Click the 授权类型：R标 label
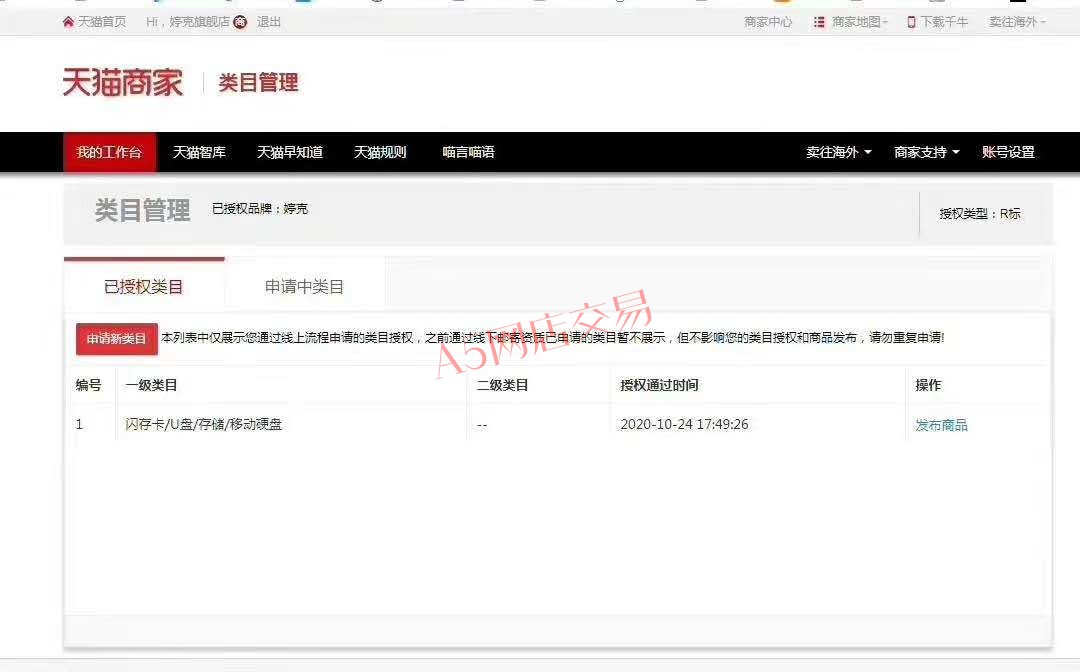Viewport: 1080px width, 672px height. pyautogui.click(x=979, y=214)
